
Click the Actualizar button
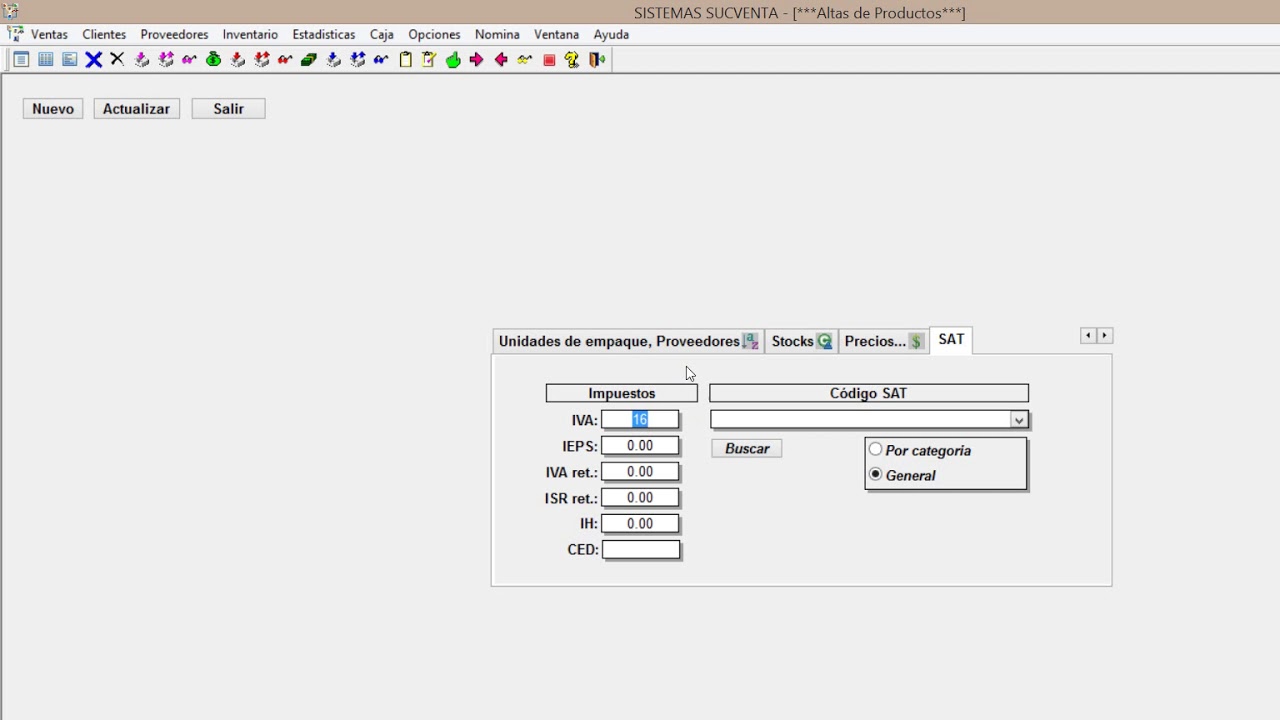(x=136, y=109)
